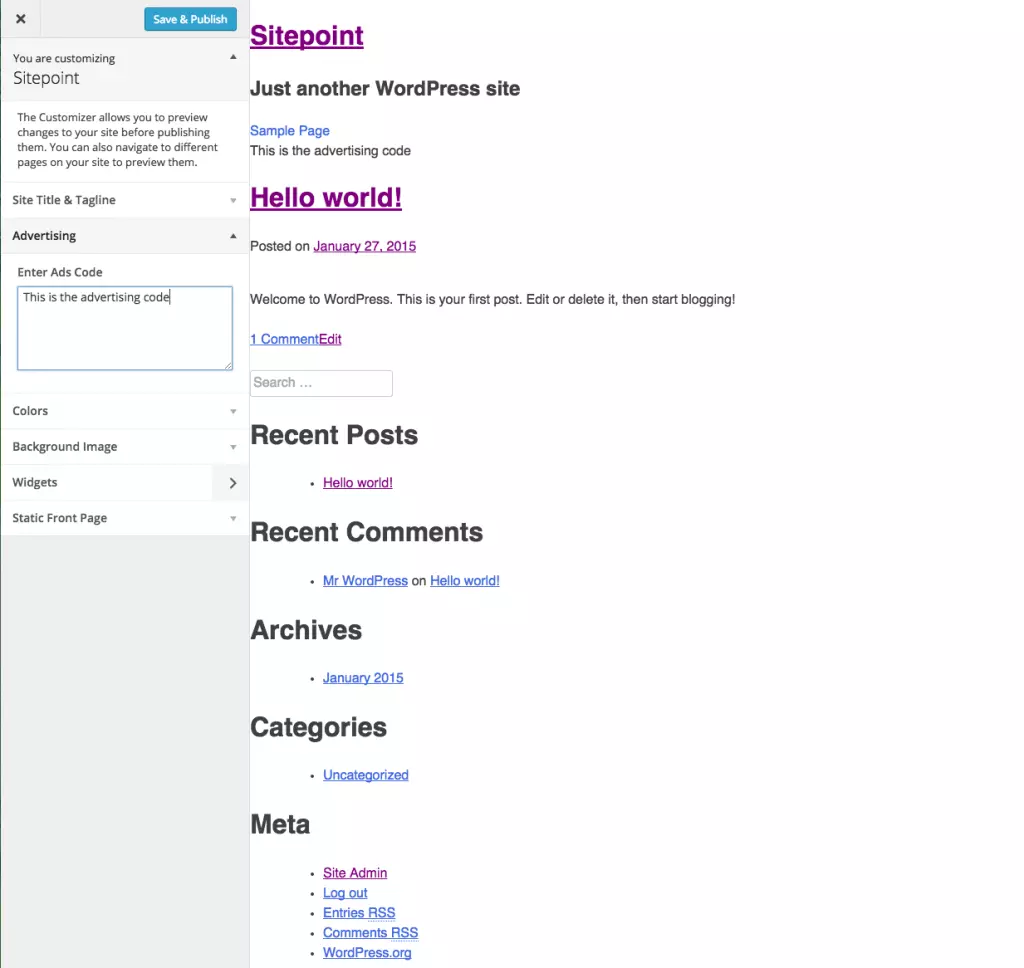This screenshot has height=968, width=1024.
Task: Collapse the customizing header with the arrow icon
Action: tap(232, 58)
